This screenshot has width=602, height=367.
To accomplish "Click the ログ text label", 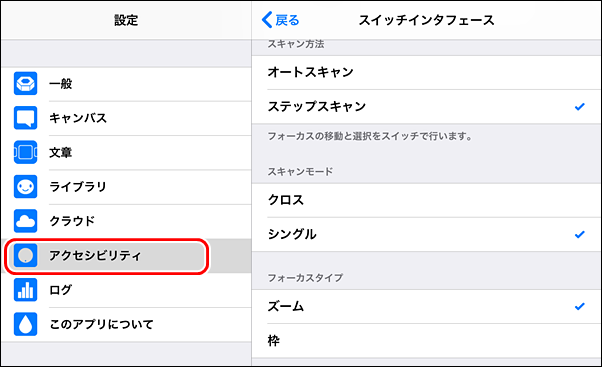I will 61,290.
